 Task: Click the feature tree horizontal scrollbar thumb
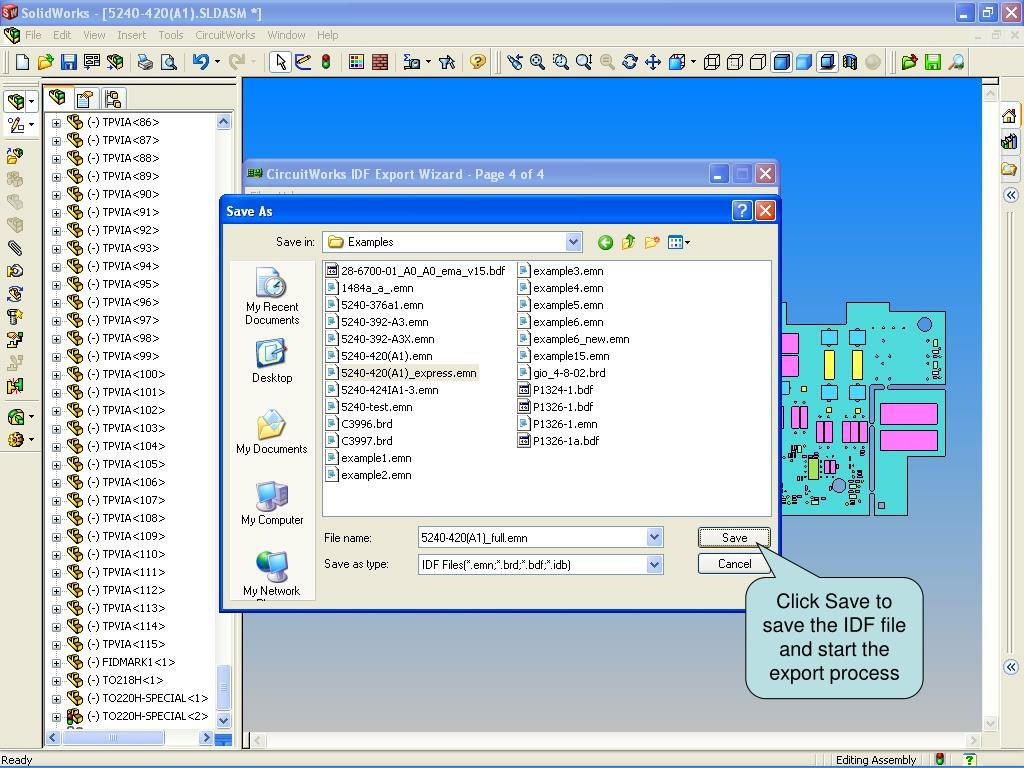[112, 737]
